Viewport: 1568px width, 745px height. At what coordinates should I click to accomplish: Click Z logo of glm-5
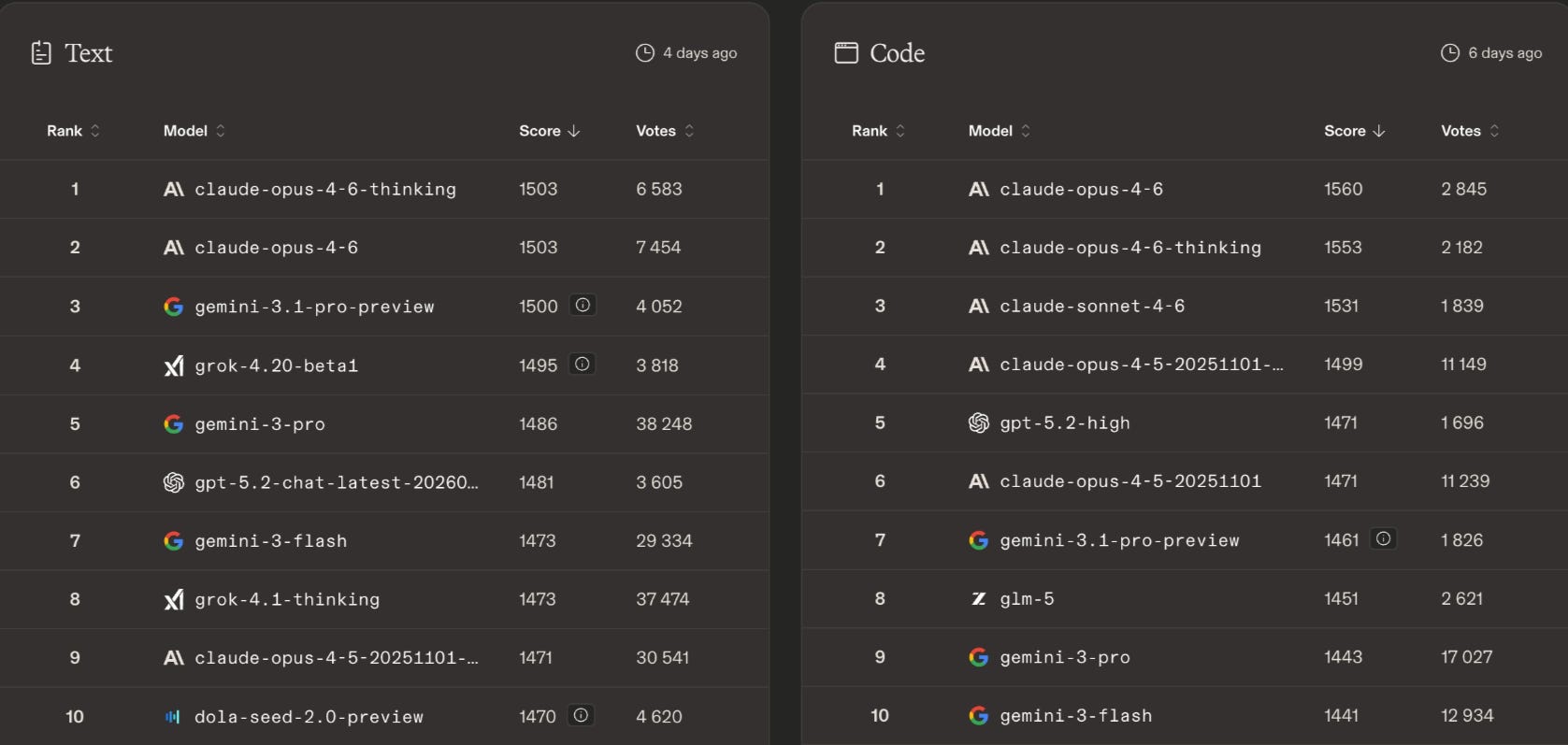click(x=979, y=598)
